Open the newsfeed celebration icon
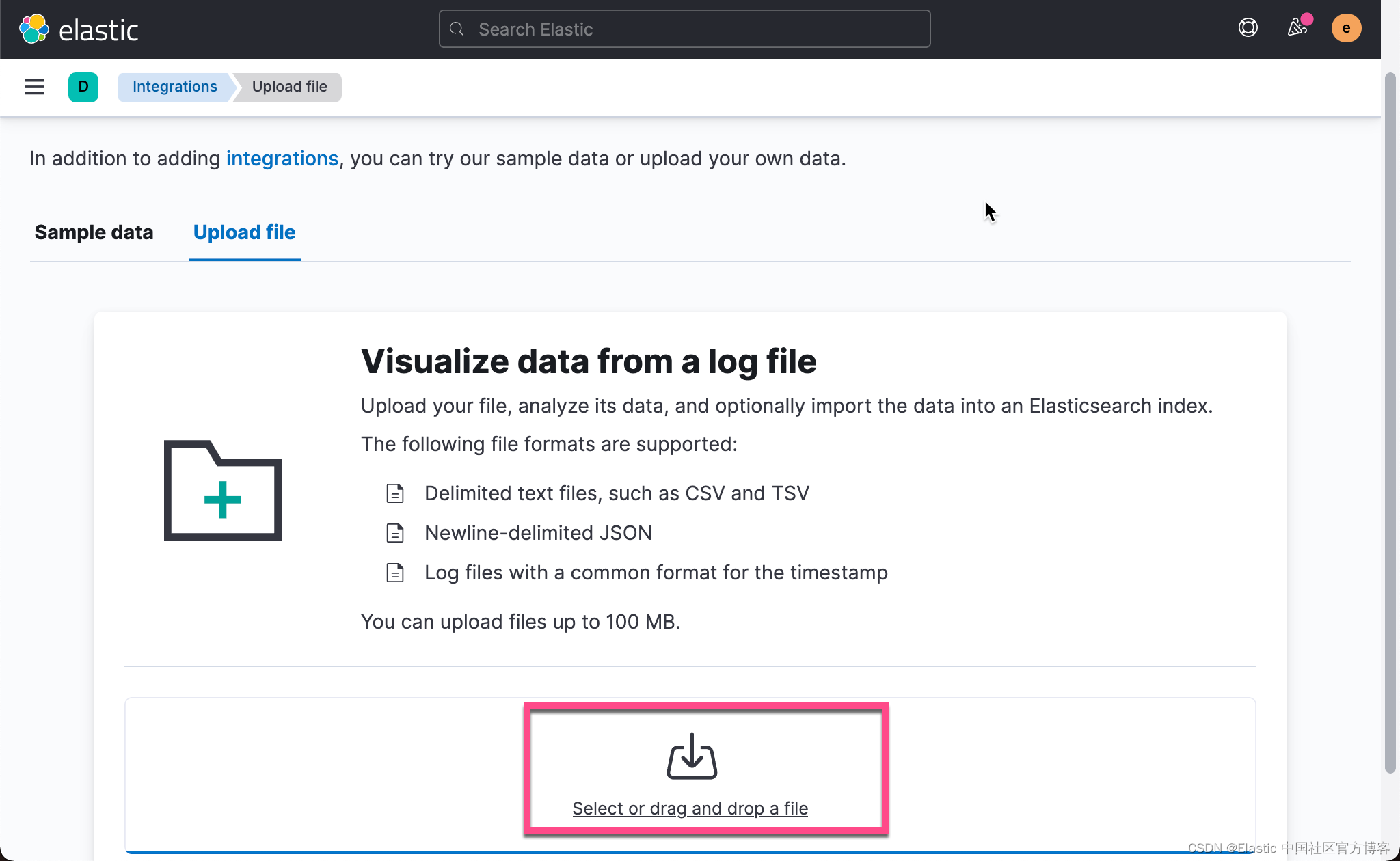Viewport: 1400px width, 861px height. [1297, 28]
